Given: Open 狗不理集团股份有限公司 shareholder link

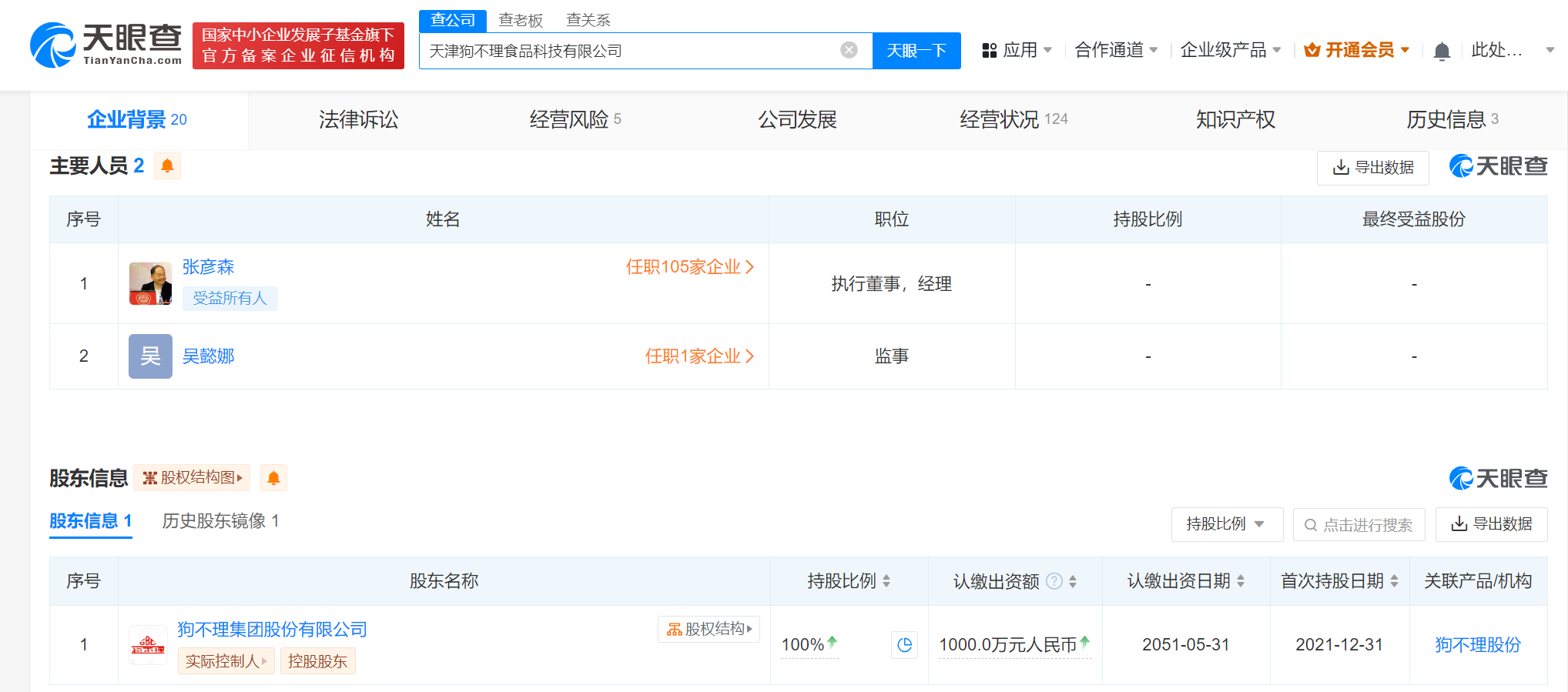Looking at the screenshot, I should pos(272,630).
